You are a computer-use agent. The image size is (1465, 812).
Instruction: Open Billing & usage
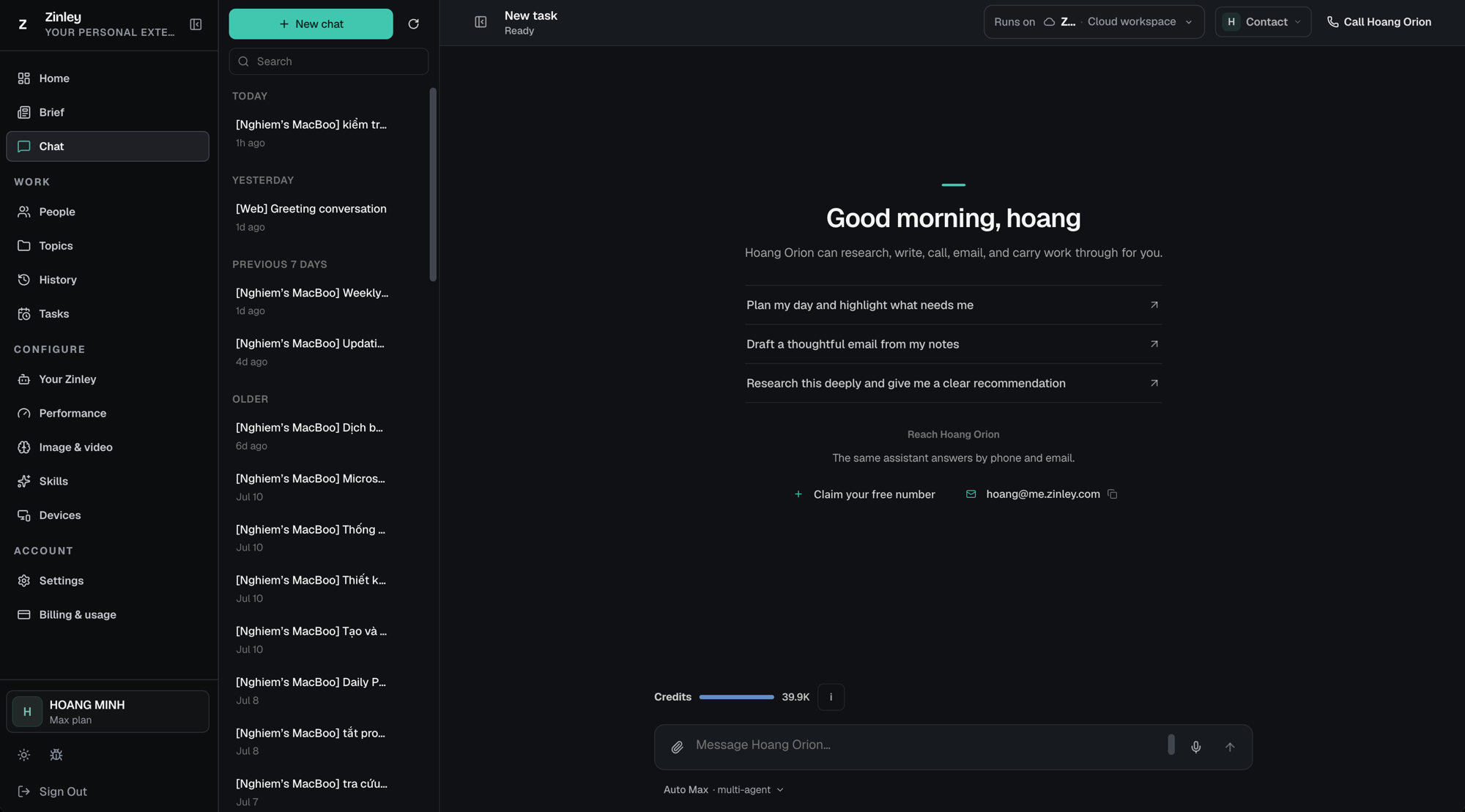(x=108, y=615)
